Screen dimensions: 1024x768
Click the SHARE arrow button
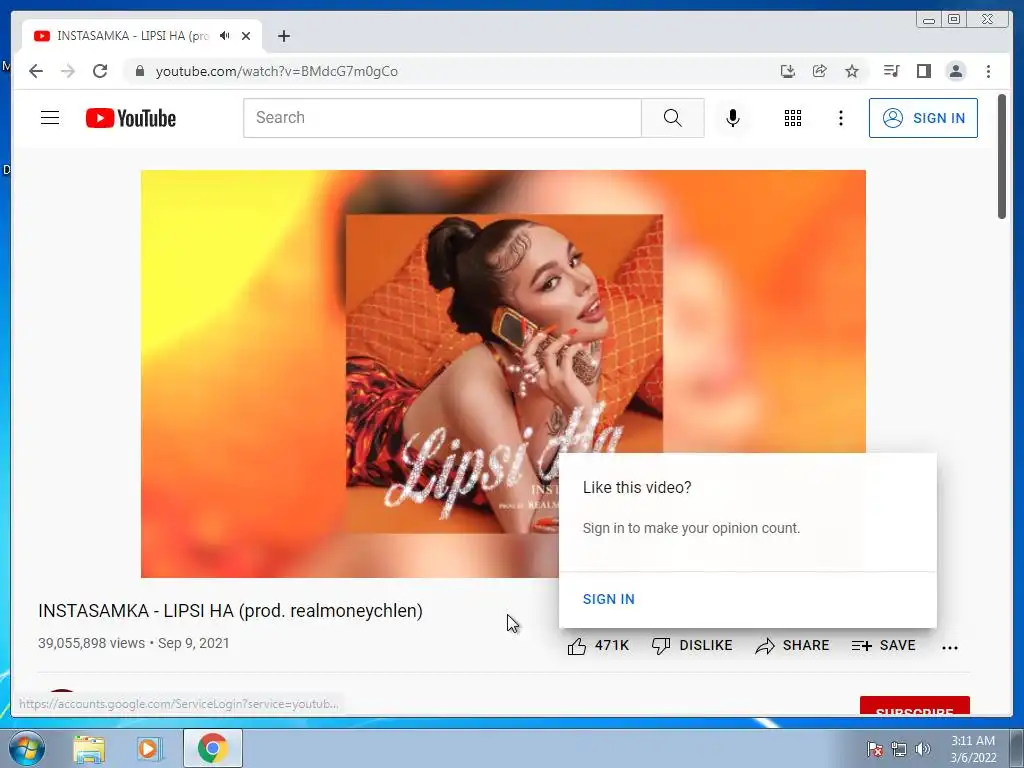coord(792,646)
